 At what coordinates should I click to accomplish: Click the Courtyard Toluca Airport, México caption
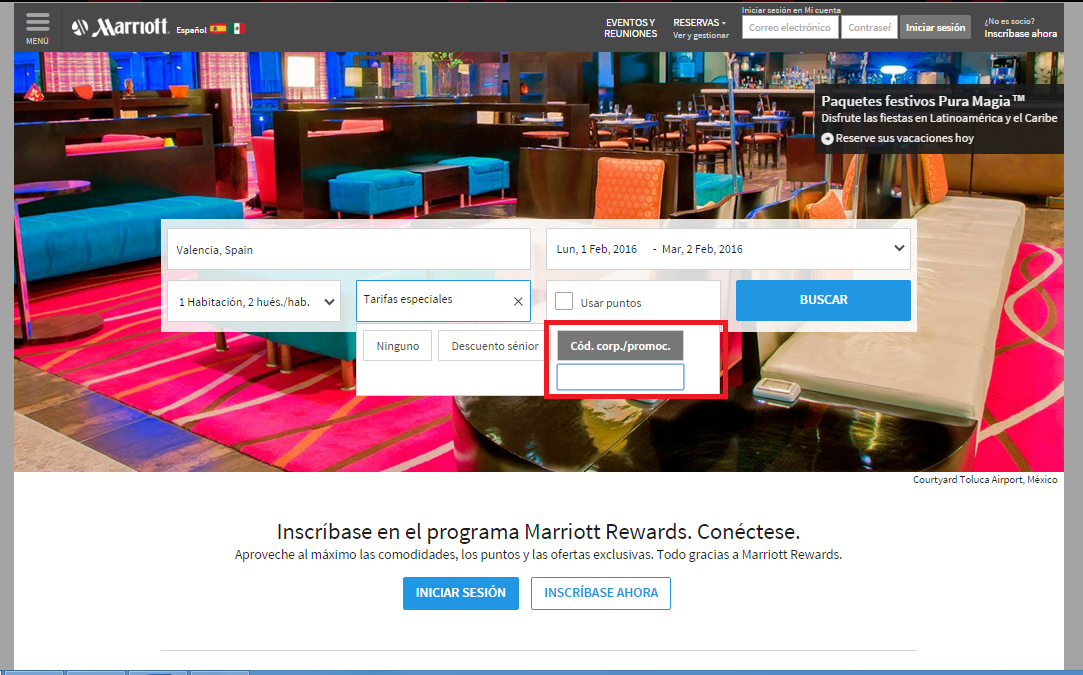(985, 479)
